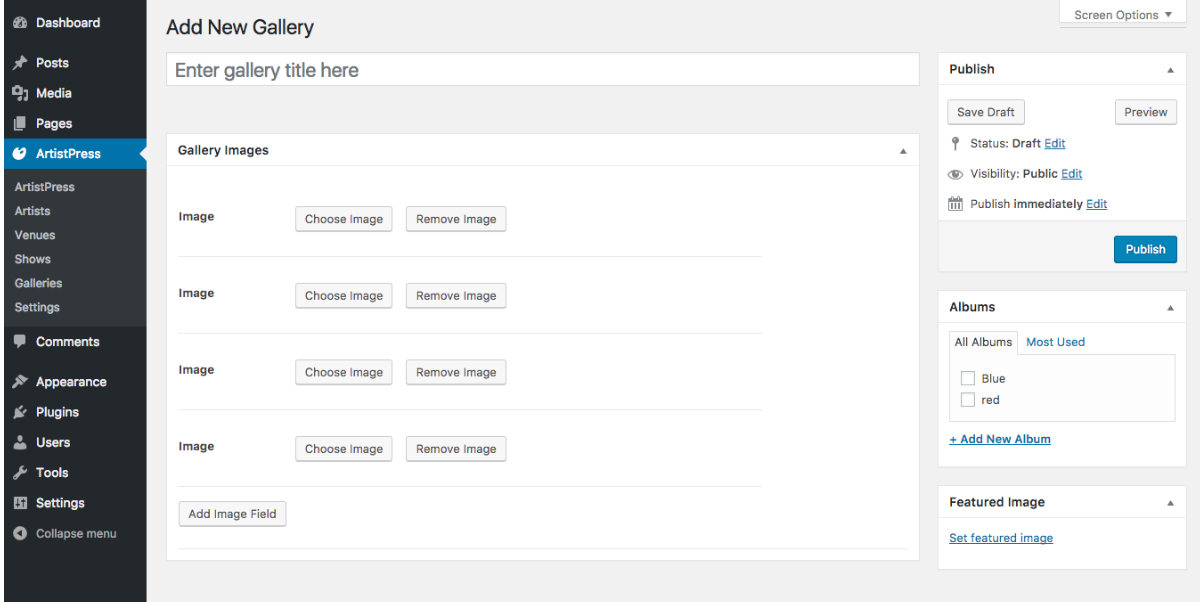Check the red album checkbox
This screenshot has height=602, width=1200.
click(967, 400)
